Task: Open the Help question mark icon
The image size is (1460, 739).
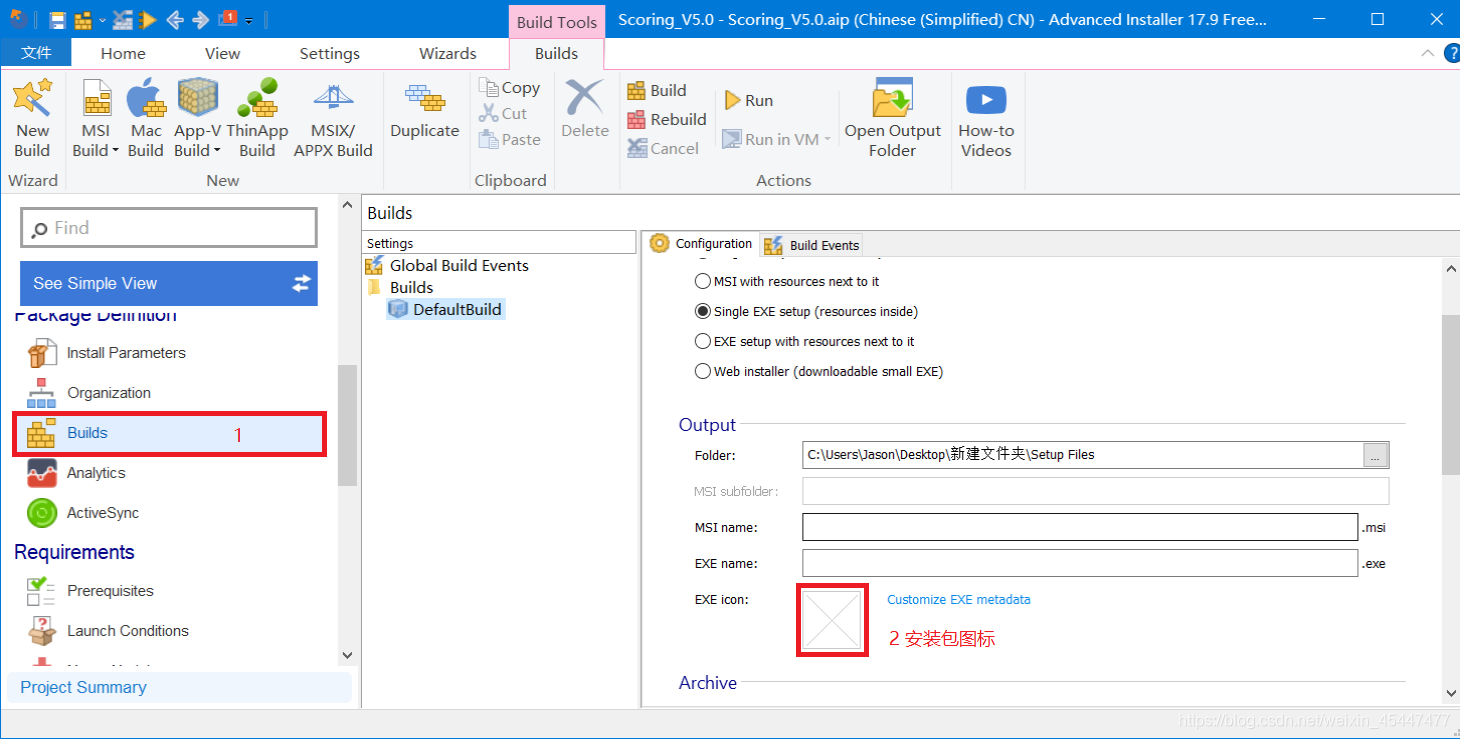Action: [x=1452, y=53]
